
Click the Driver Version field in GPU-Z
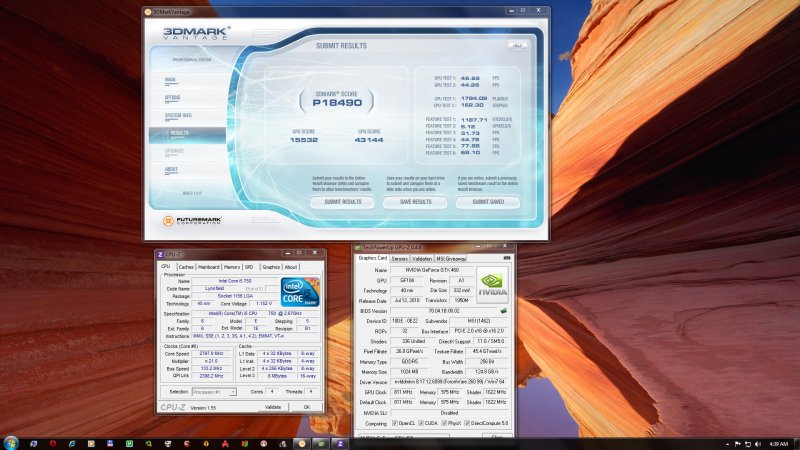449,382
